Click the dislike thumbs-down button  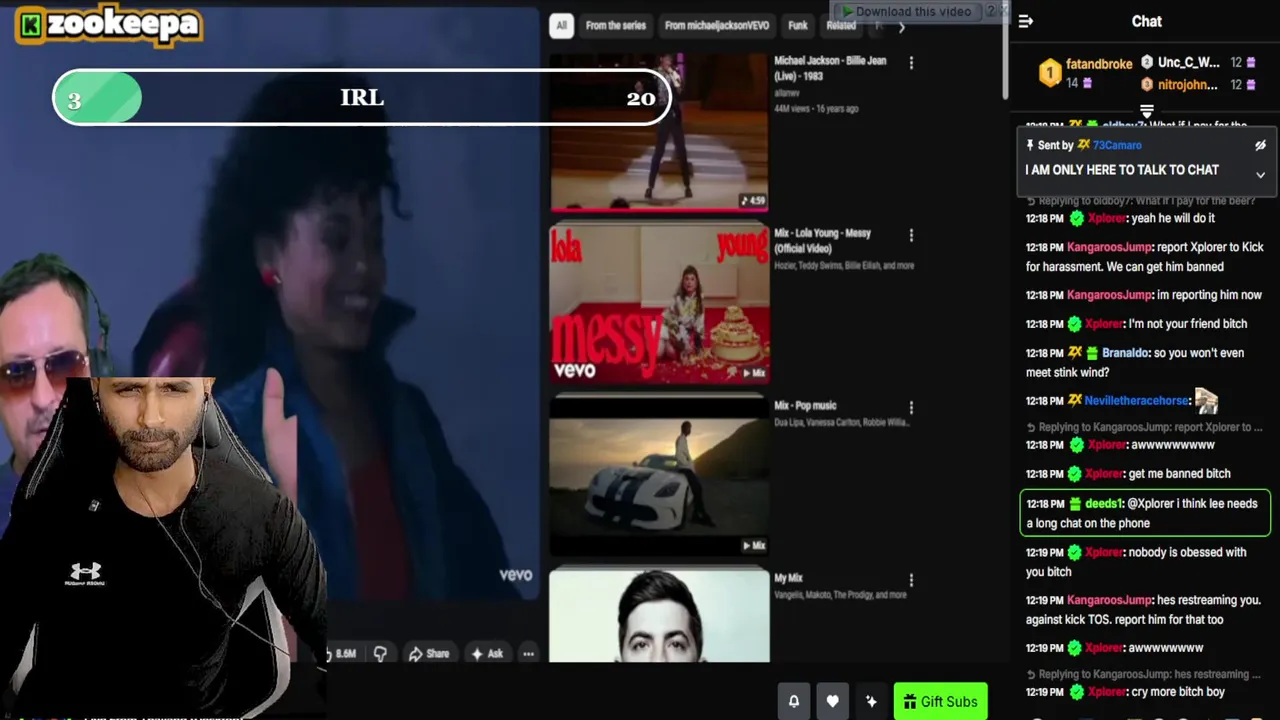pos(380,654)
